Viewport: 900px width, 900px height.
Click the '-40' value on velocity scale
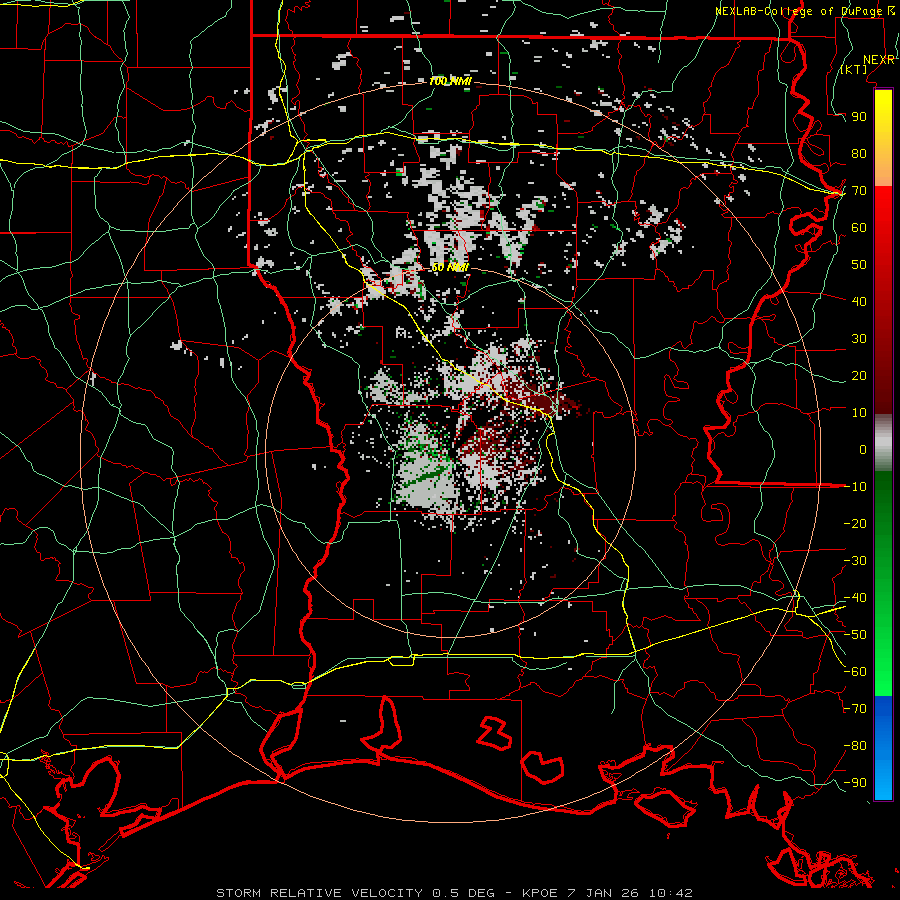[x=855, y=598]
